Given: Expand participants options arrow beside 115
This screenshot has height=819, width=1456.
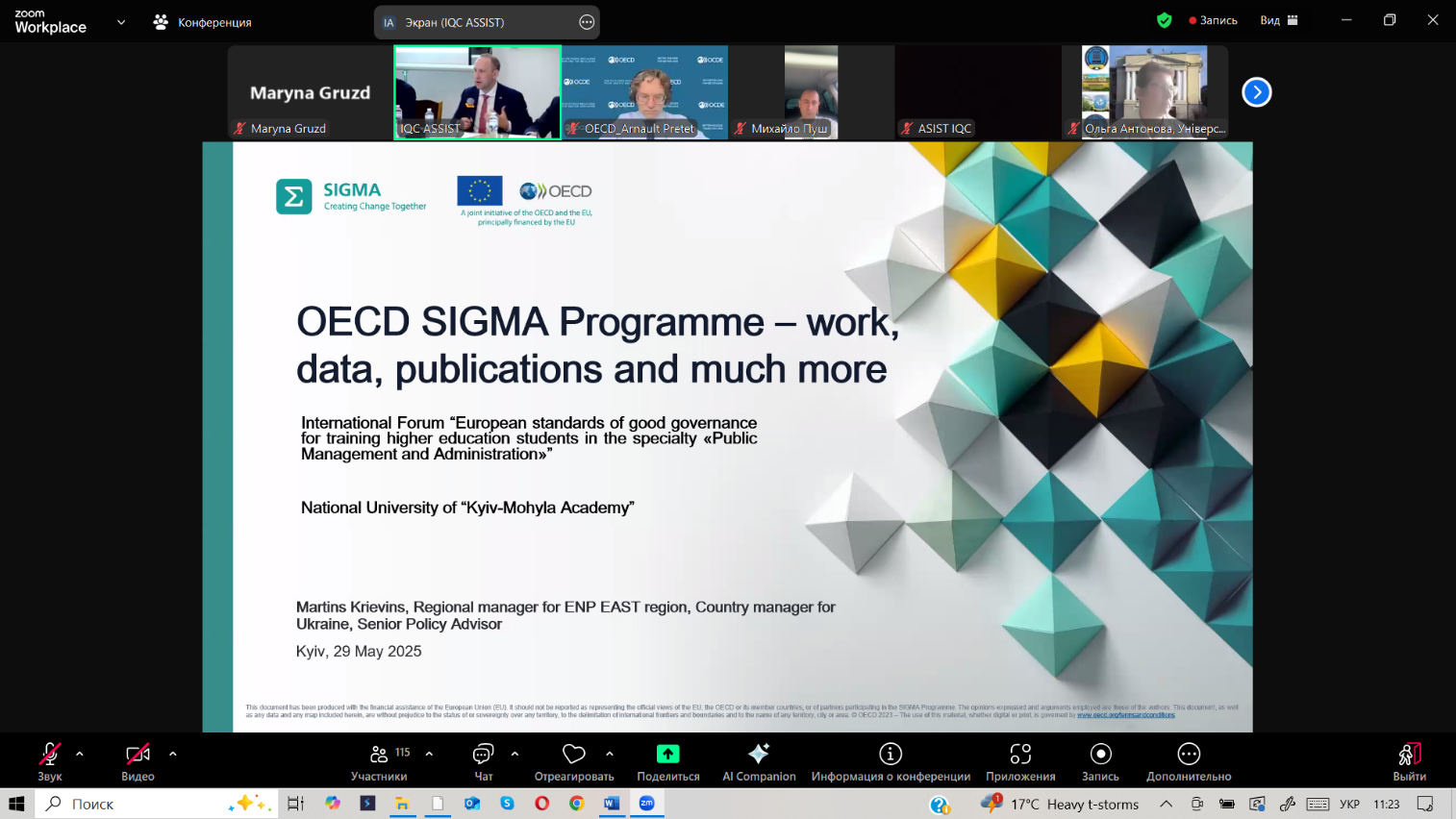Looking at the screenshot, I should click(429, 754).
